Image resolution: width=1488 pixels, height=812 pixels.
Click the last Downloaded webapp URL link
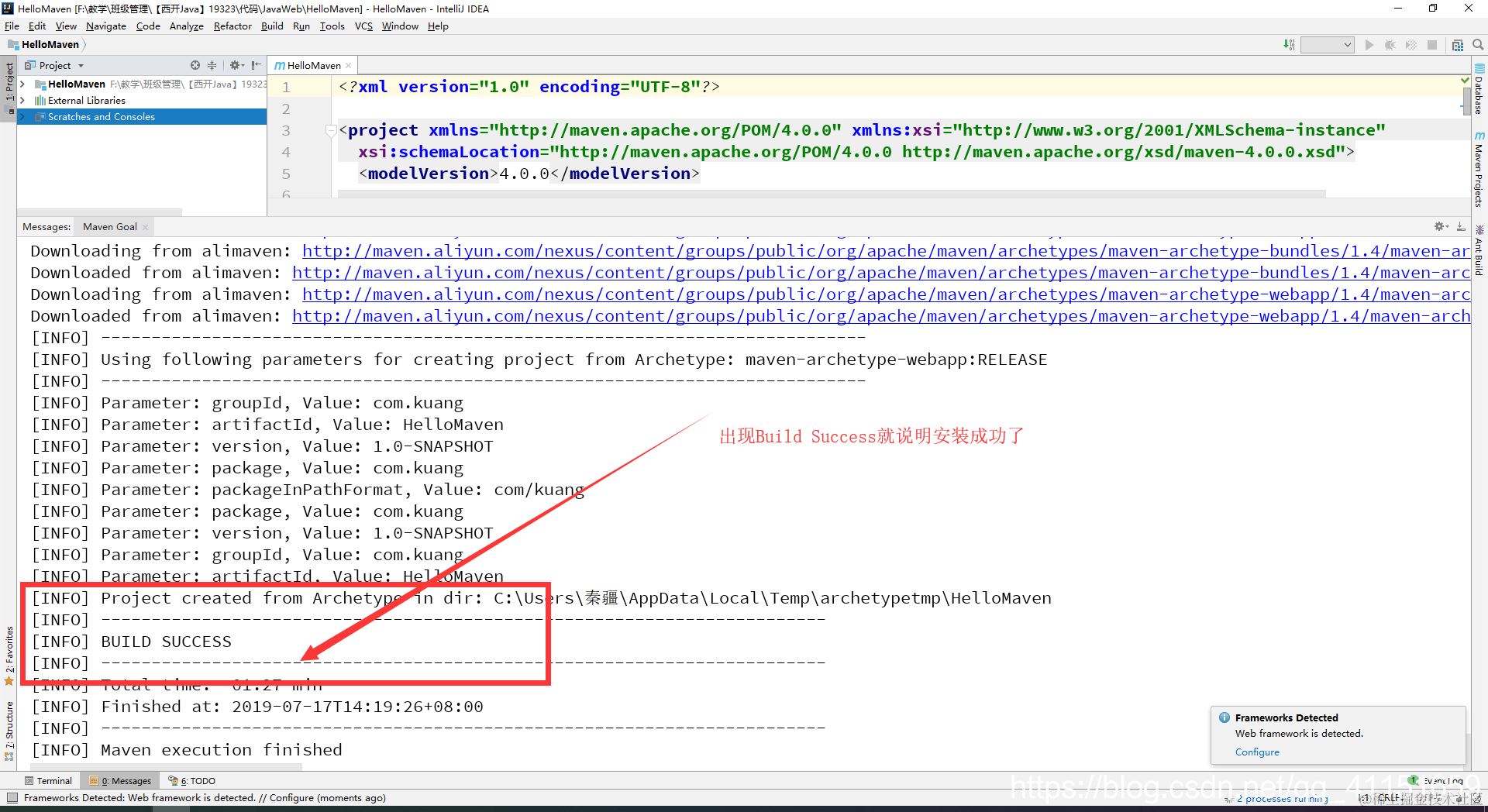click(x=880, y=316)
